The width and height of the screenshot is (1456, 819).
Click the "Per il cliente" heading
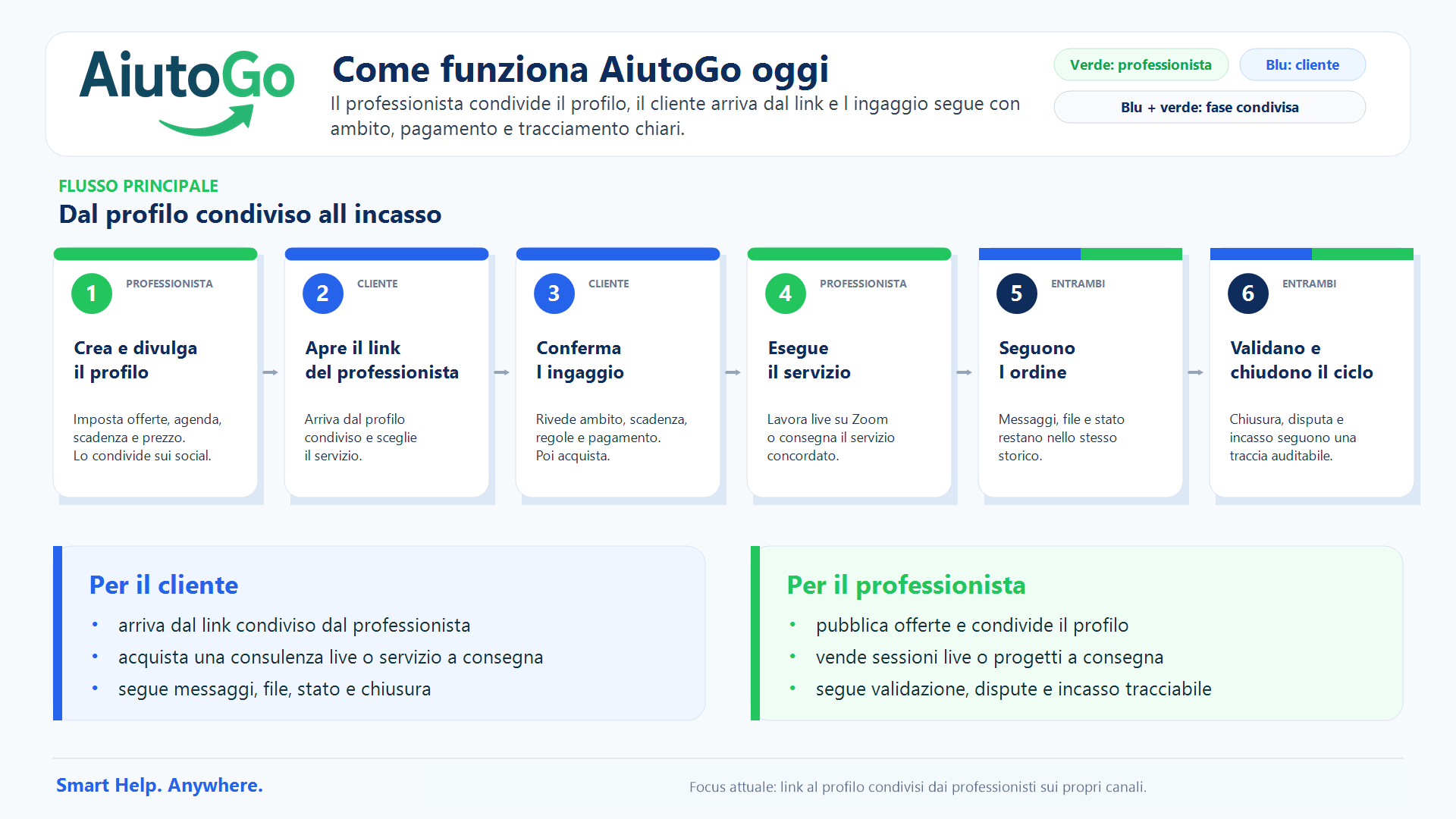click(x=164, y=585)
